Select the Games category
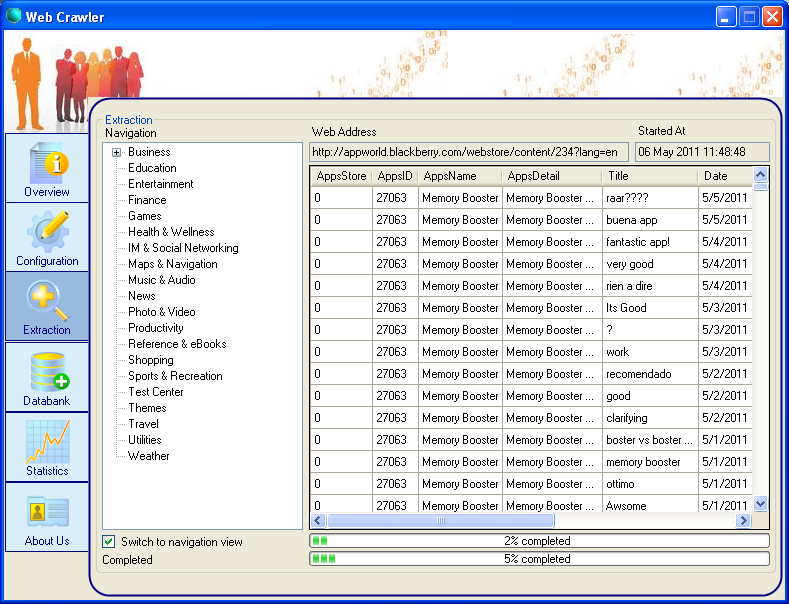This screenshot has height=604, width=789. click(144, 216)
